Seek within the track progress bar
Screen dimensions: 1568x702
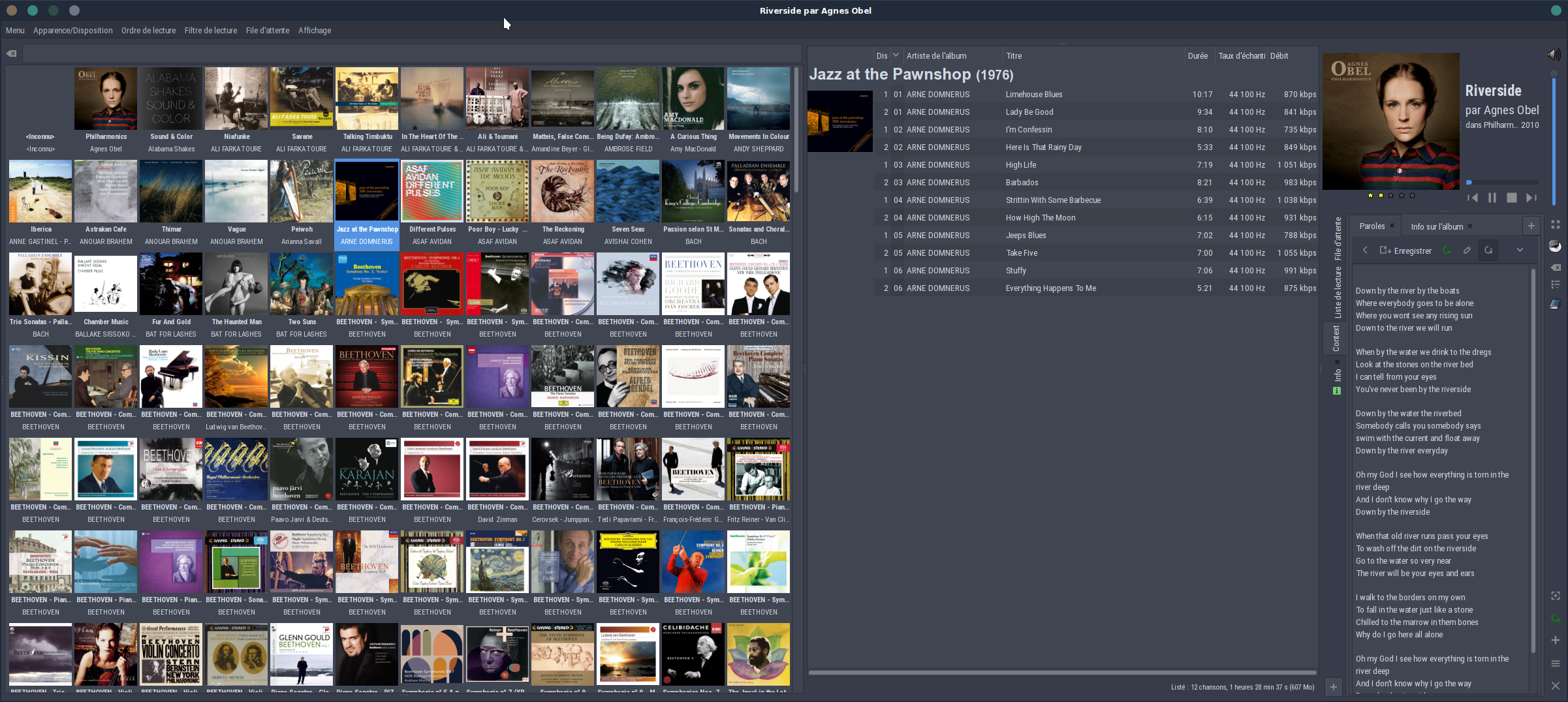1502,182
